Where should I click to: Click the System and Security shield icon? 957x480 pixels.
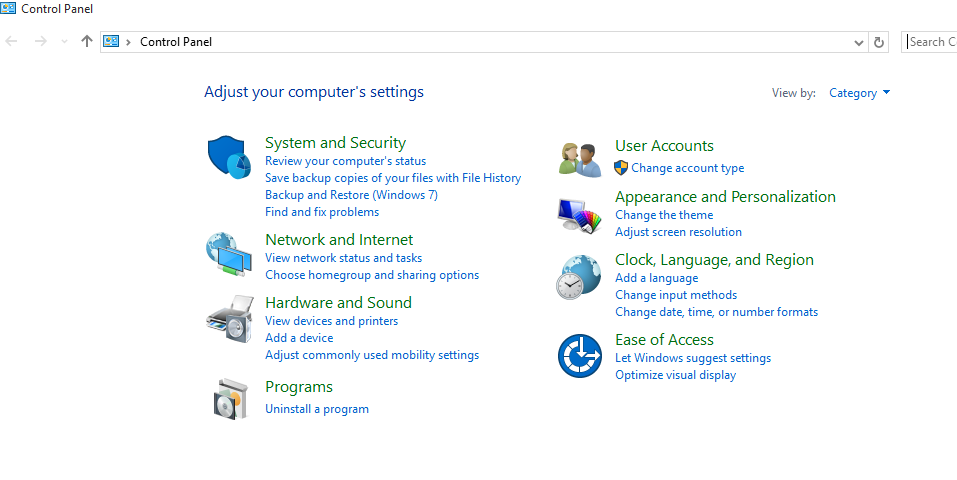[229, 158]
